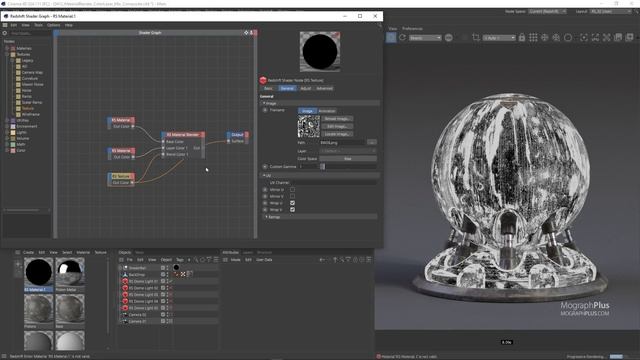Click the Locate Image button
Viewport: 640px width, 360px height.
coord(337,134)
